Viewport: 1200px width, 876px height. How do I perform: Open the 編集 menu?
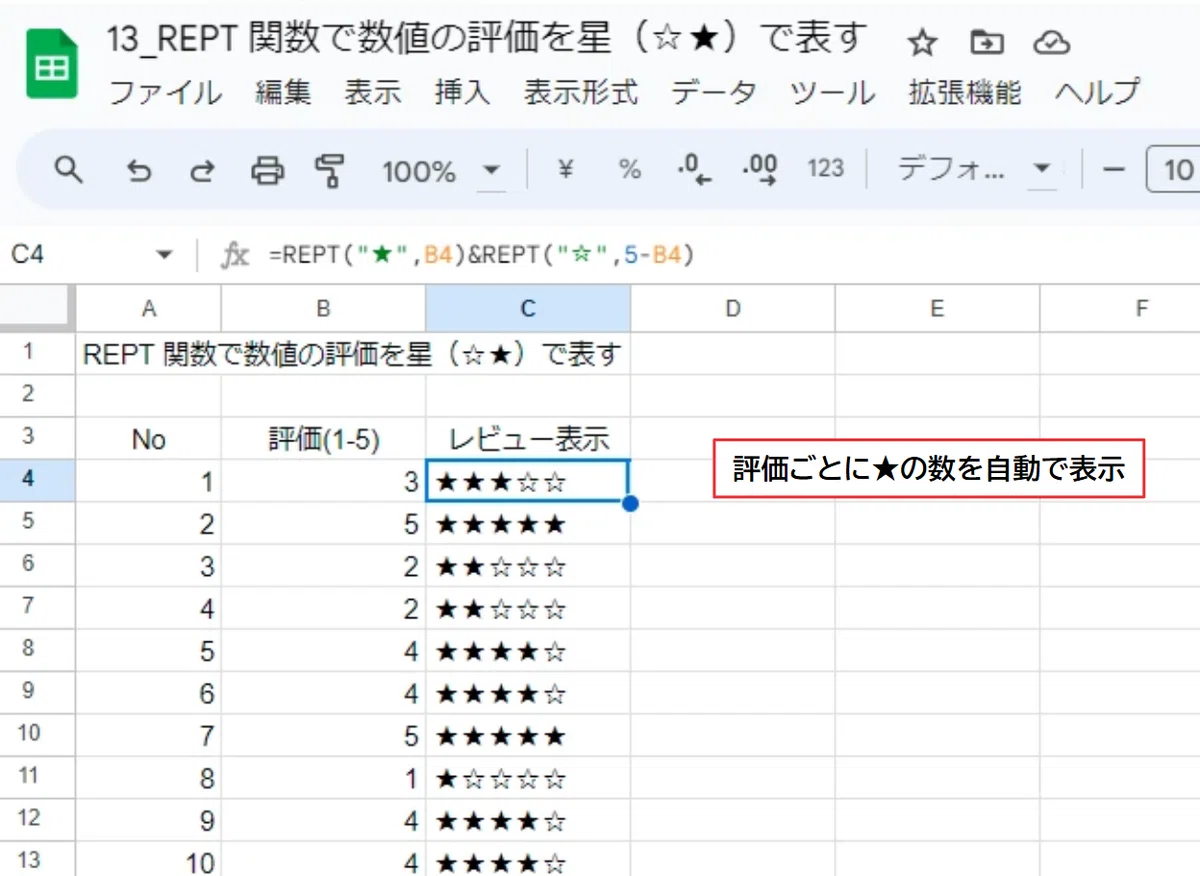(283, 93)
